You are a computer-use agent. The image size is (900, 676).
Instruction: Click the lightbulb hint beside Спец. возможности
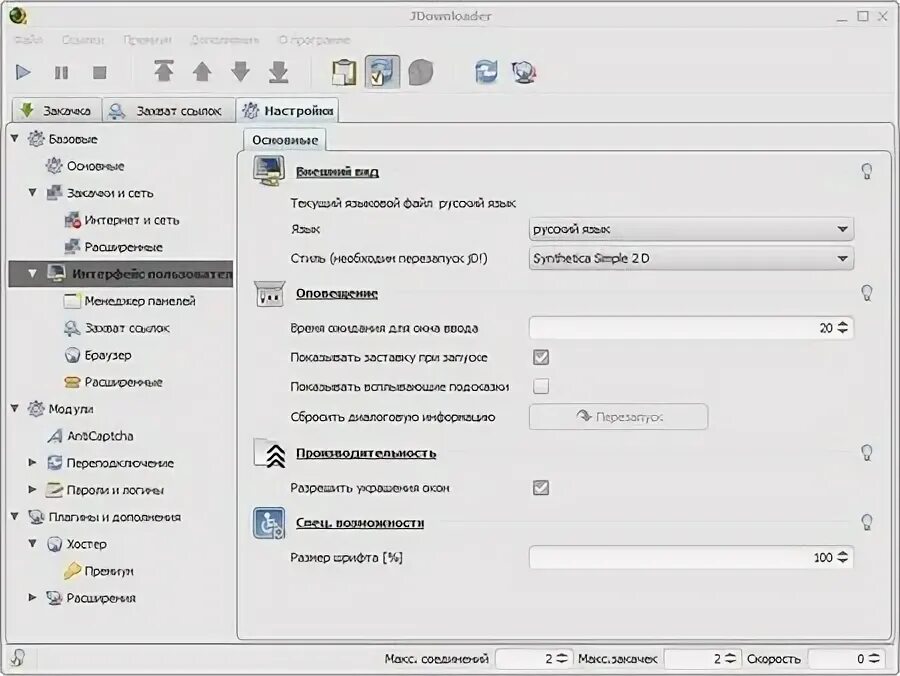tap(867, 522)
